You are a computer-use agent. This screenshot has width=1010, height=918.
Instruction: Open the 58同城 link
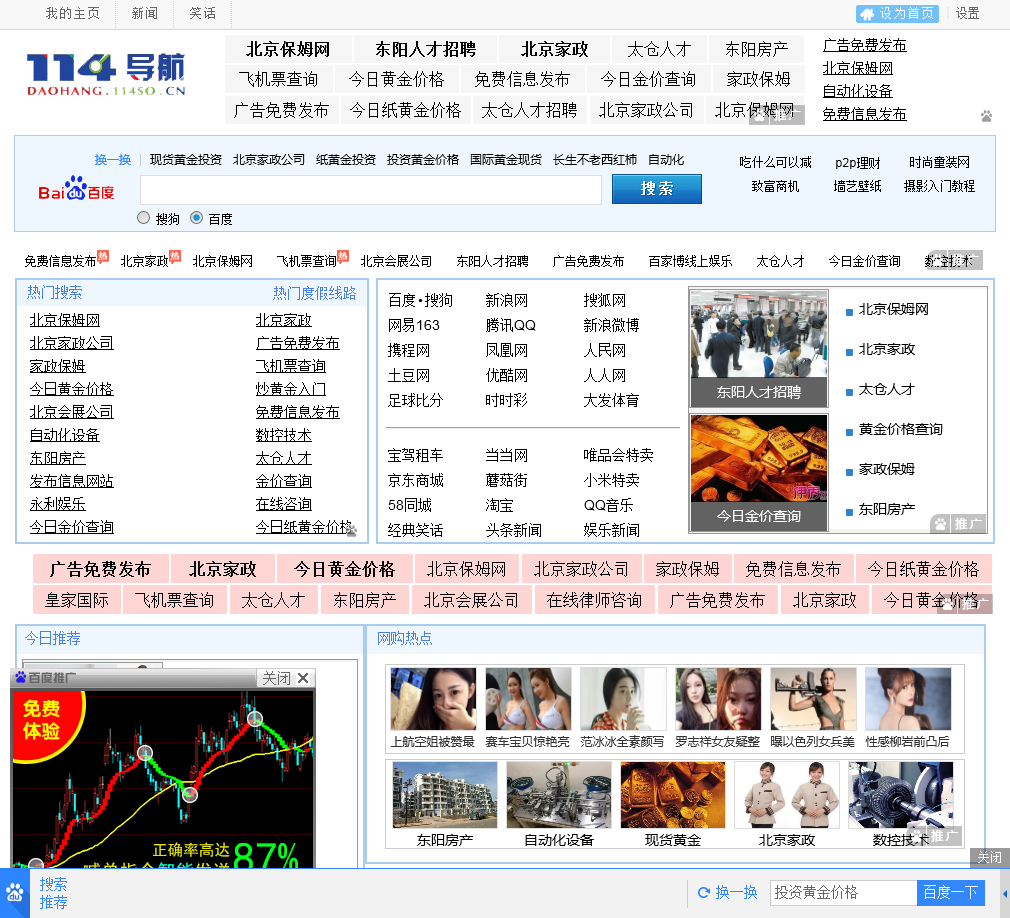pyautogui.click(x=410, y=506)
